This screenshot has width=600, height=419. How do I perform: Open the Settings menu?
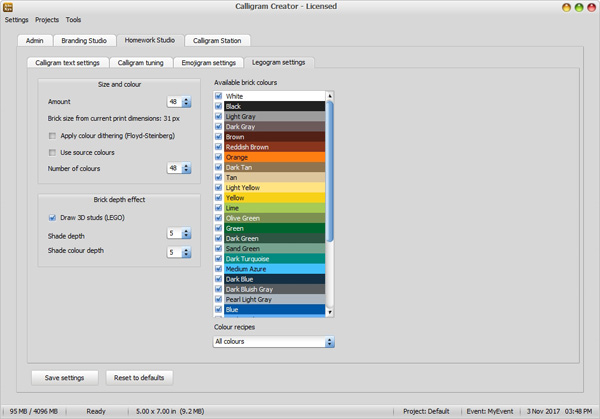coord(16,20)
